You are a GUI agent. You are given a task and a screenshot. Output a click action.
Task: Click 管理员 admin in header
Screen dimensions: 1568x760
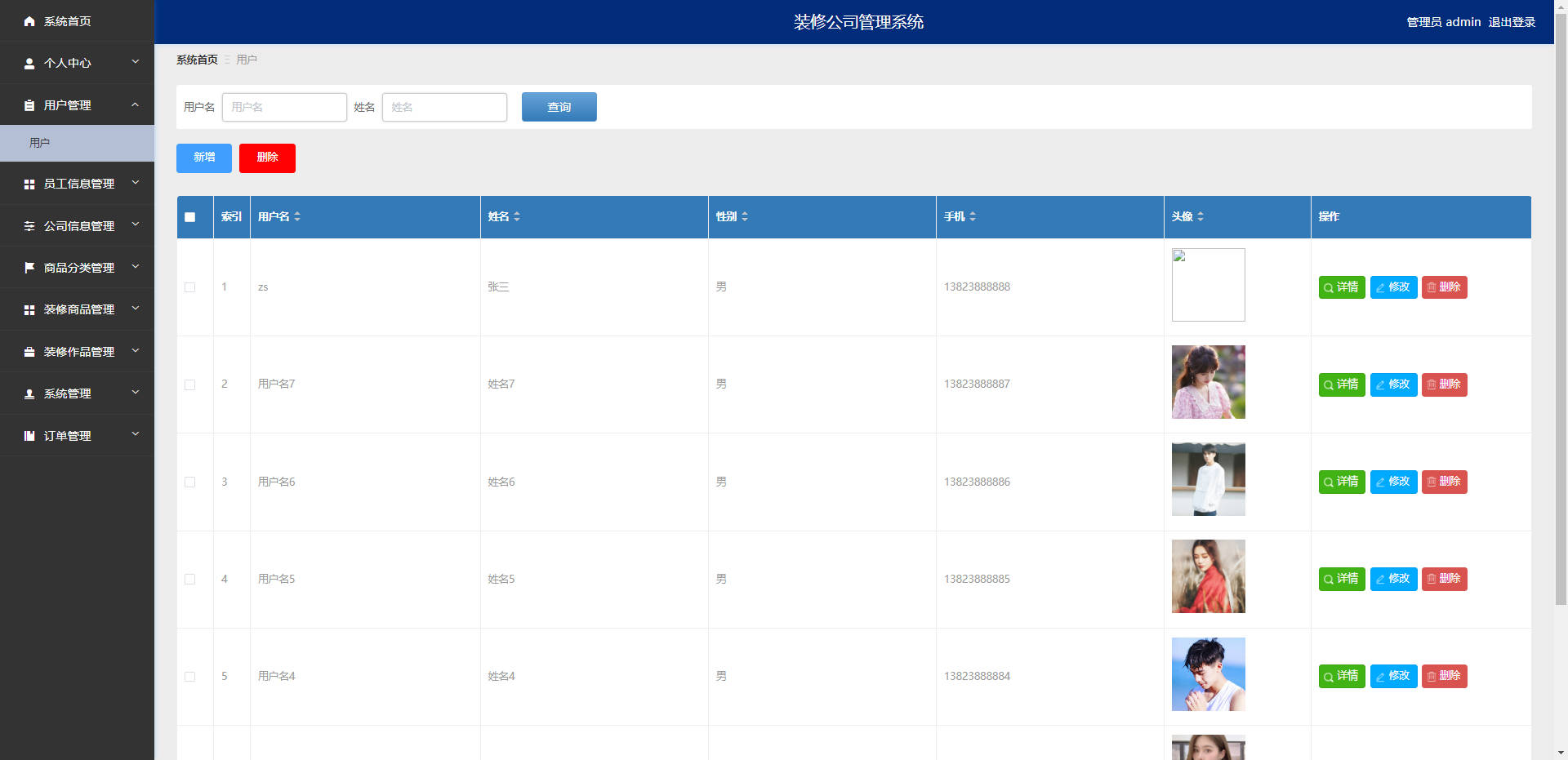[x=1444, y=22]
